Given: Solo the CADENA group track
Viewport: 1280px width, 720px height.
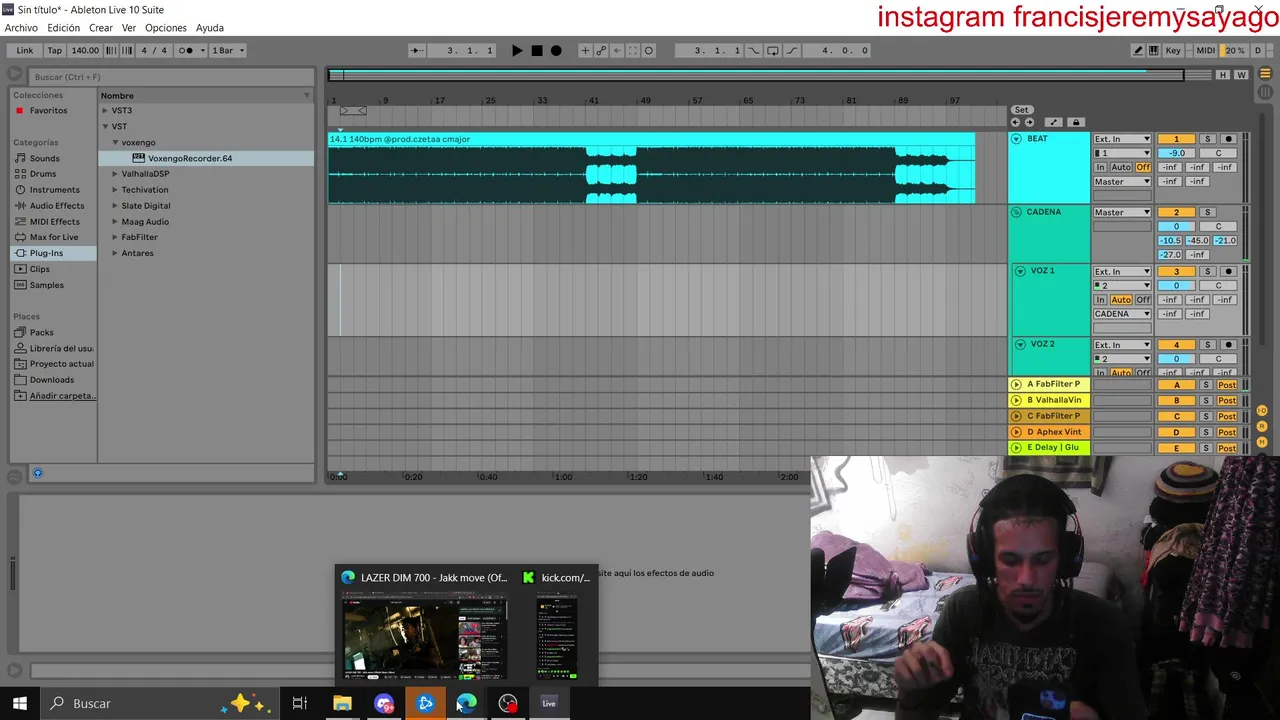Looking at the screenshot, I should [1207, 212].
